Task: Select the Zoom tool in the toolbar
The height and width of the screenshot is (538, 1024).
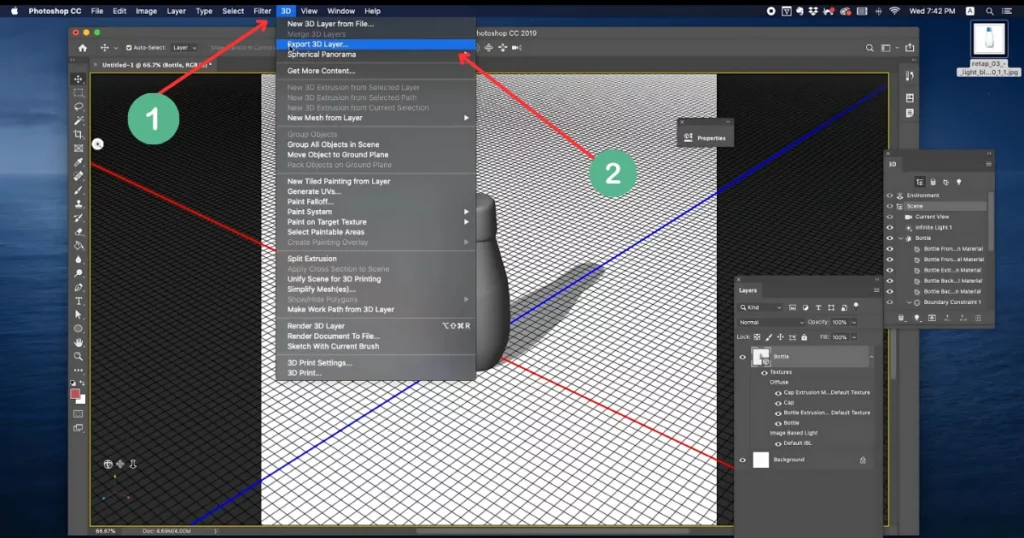Action: tap(78, 356)
